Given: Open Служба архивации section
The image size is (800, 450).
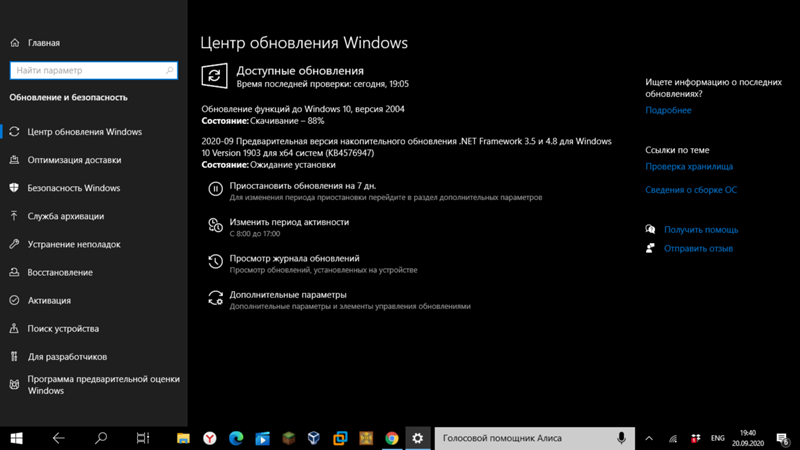Looking at the screenshot, I should pos(65,216).
